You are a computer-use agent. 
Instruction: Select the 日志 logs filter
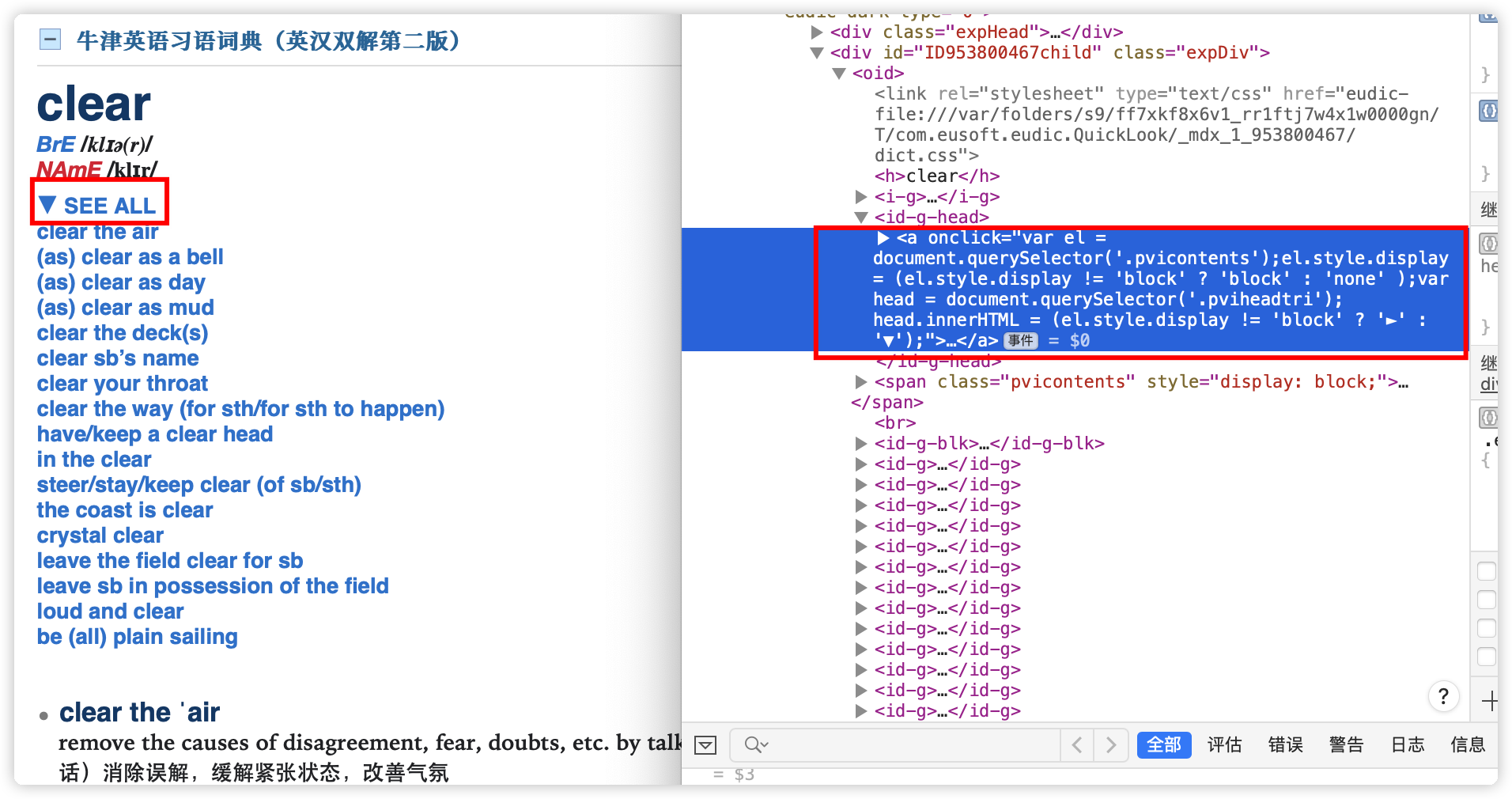pyautogui.click(x=1407, y=745)
